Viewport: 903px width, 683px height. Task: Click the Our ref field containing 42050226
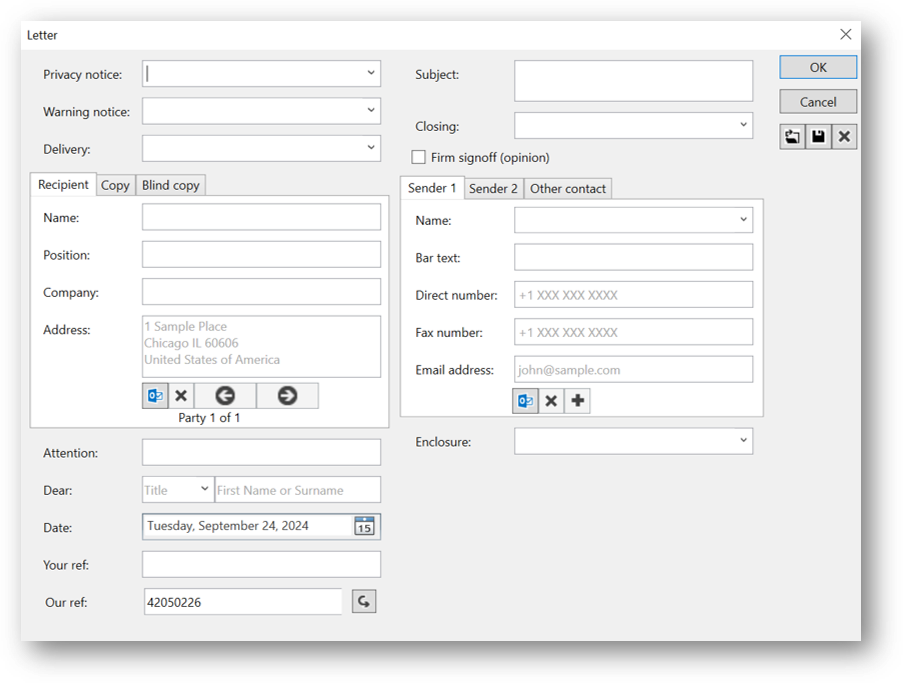pos(243,602)
